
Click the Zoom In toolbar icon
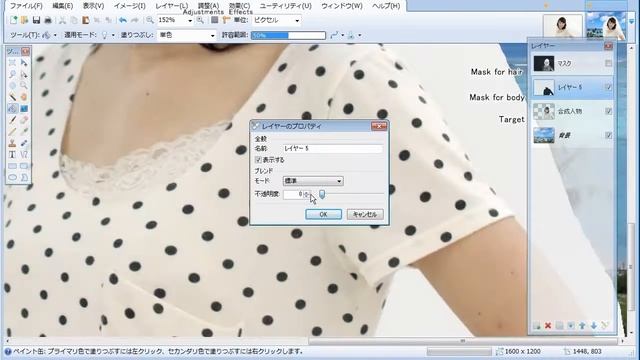coord(200,20)
